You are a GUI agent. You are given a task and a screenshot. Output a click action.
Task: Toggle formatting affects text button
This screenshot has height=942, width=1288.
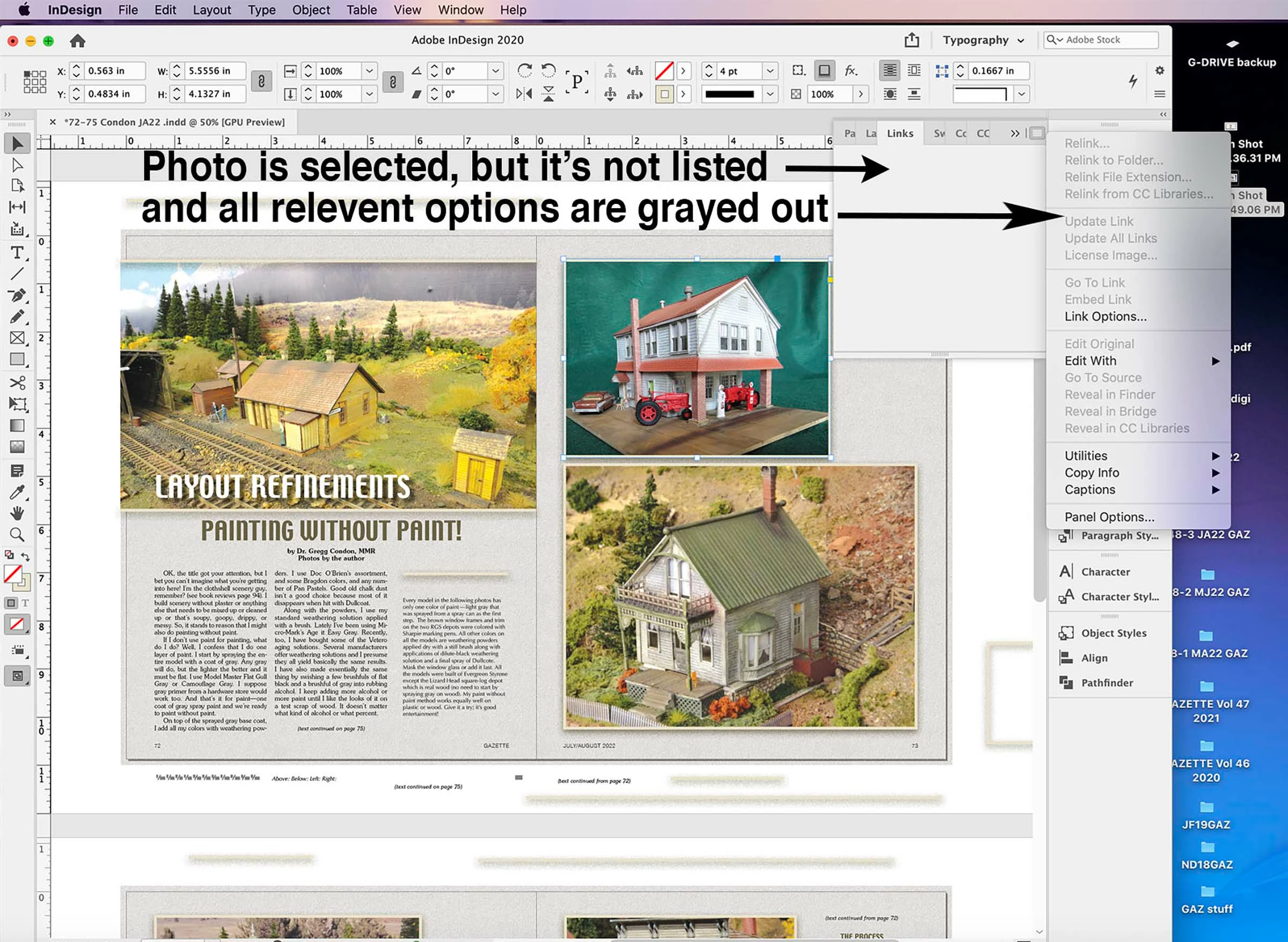pyautogui.click(x=26, y=603)
